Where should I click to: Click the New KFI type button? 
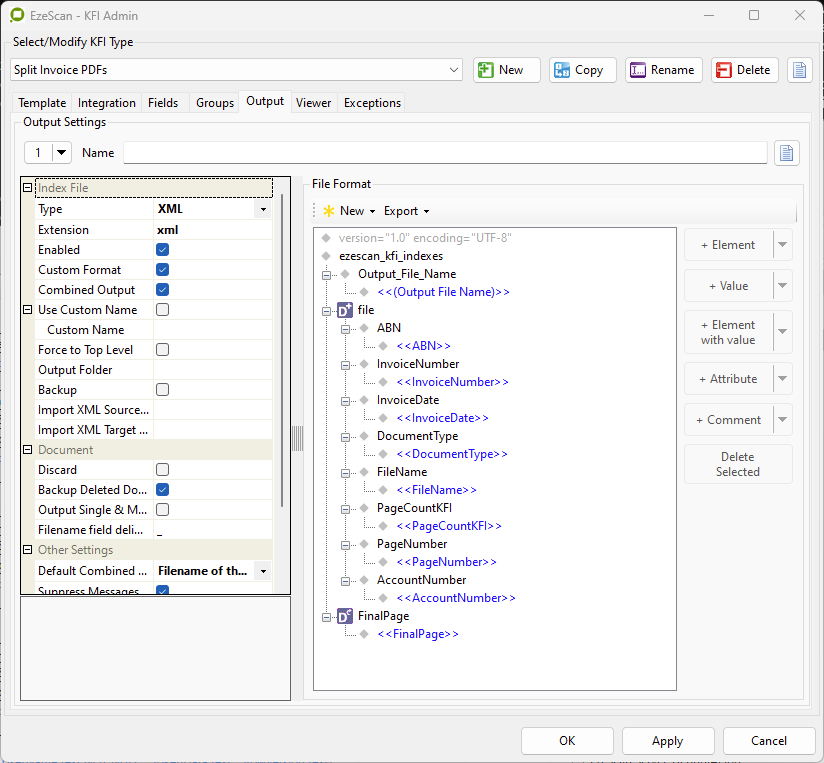tap(506, 70)
